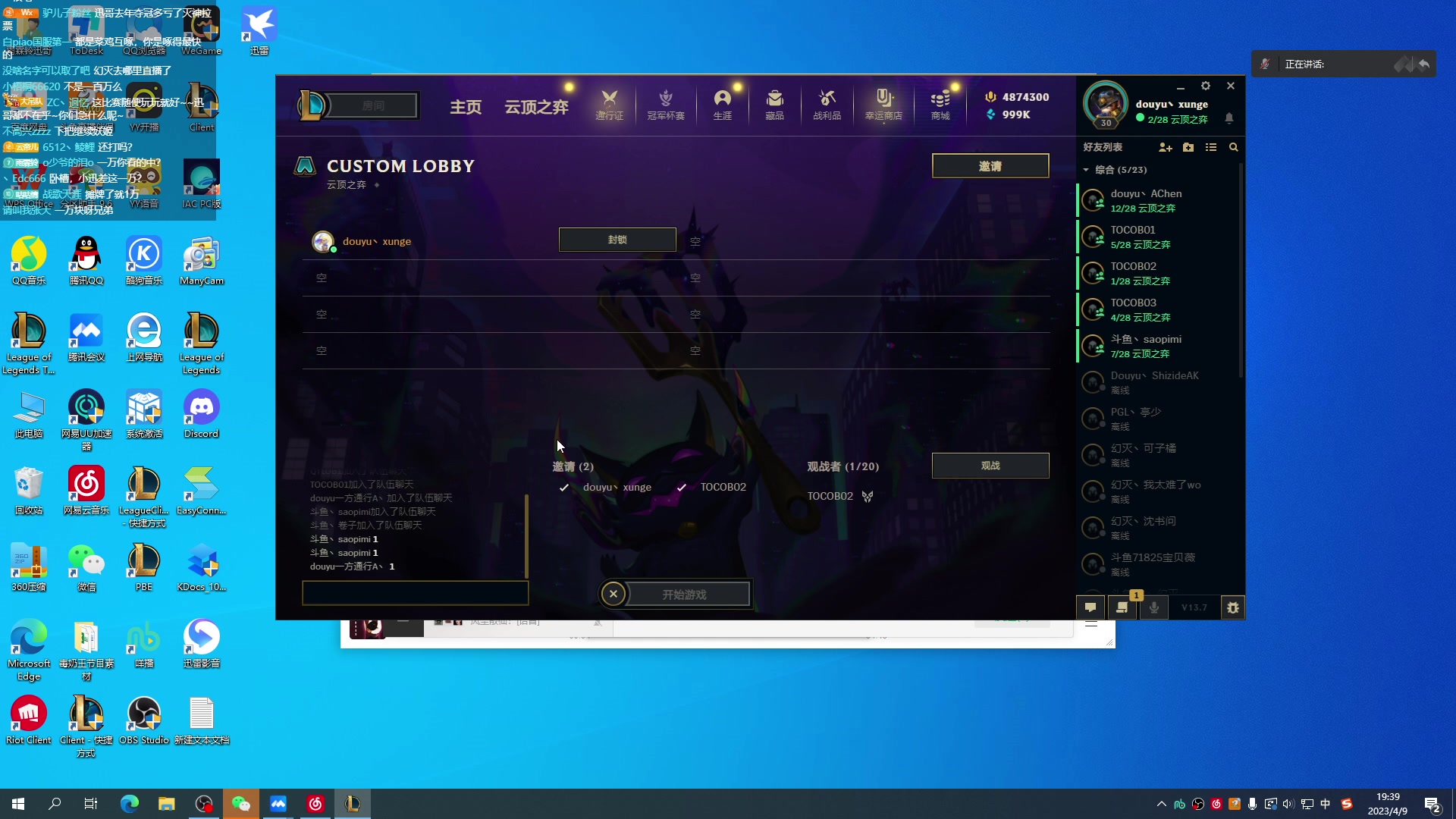The image size is (1456, 819).
Task: Open the WeChat (微信) desktop icon
Action: [x=86, y=567]
